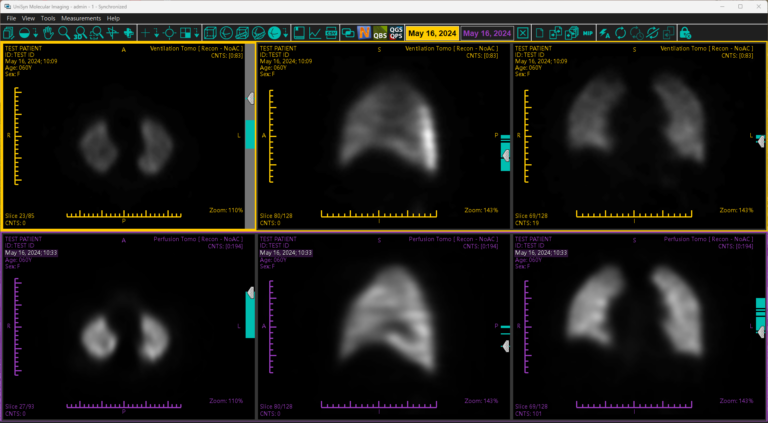The width and height of the screenshot is (768, 423).
Task: Click the CSV export icon
Action: pos(332,33)
